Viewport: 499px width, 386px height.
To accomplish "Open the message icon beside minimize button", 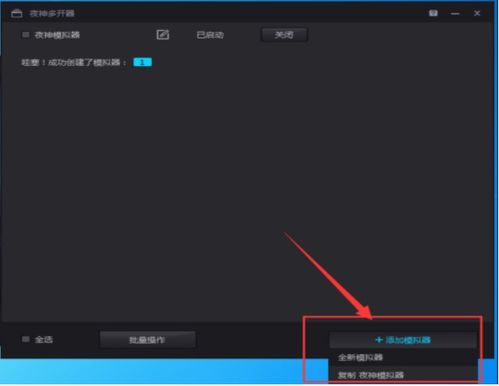I will (x=433, y=13).
